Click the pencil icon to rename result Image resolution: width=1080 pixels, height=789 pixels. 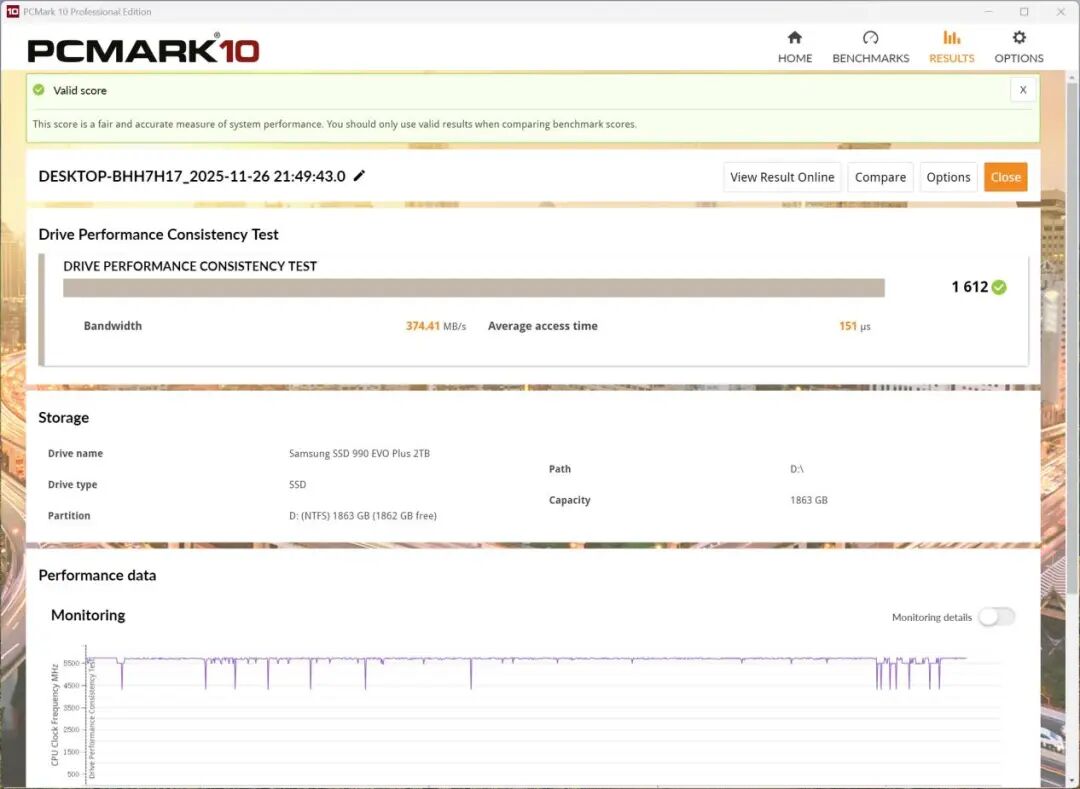[x=360, y=176]
